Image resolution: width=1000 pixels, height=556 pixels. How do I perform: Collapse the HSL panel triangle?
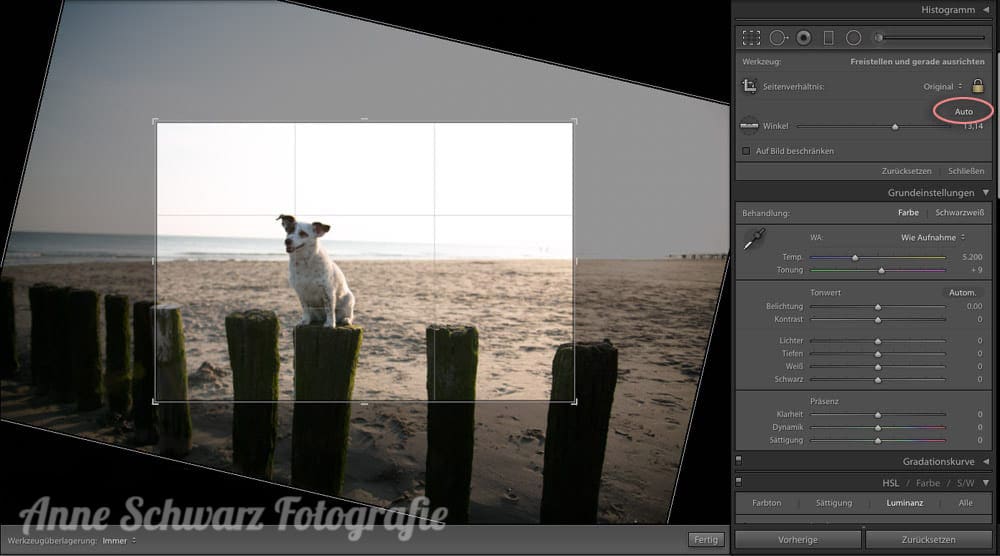(x=986, y=483)
